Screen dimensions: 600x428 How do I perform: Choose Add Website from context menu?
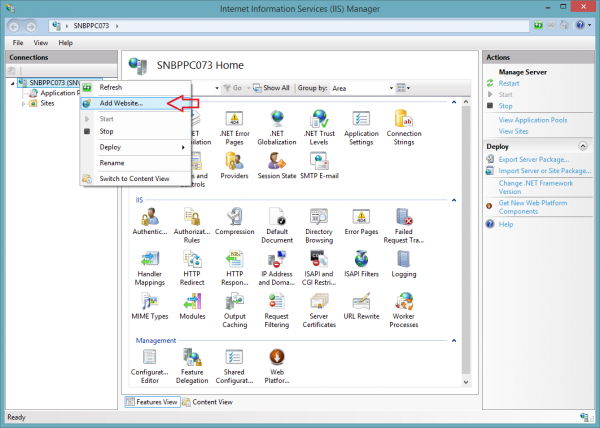click(135, 103)
